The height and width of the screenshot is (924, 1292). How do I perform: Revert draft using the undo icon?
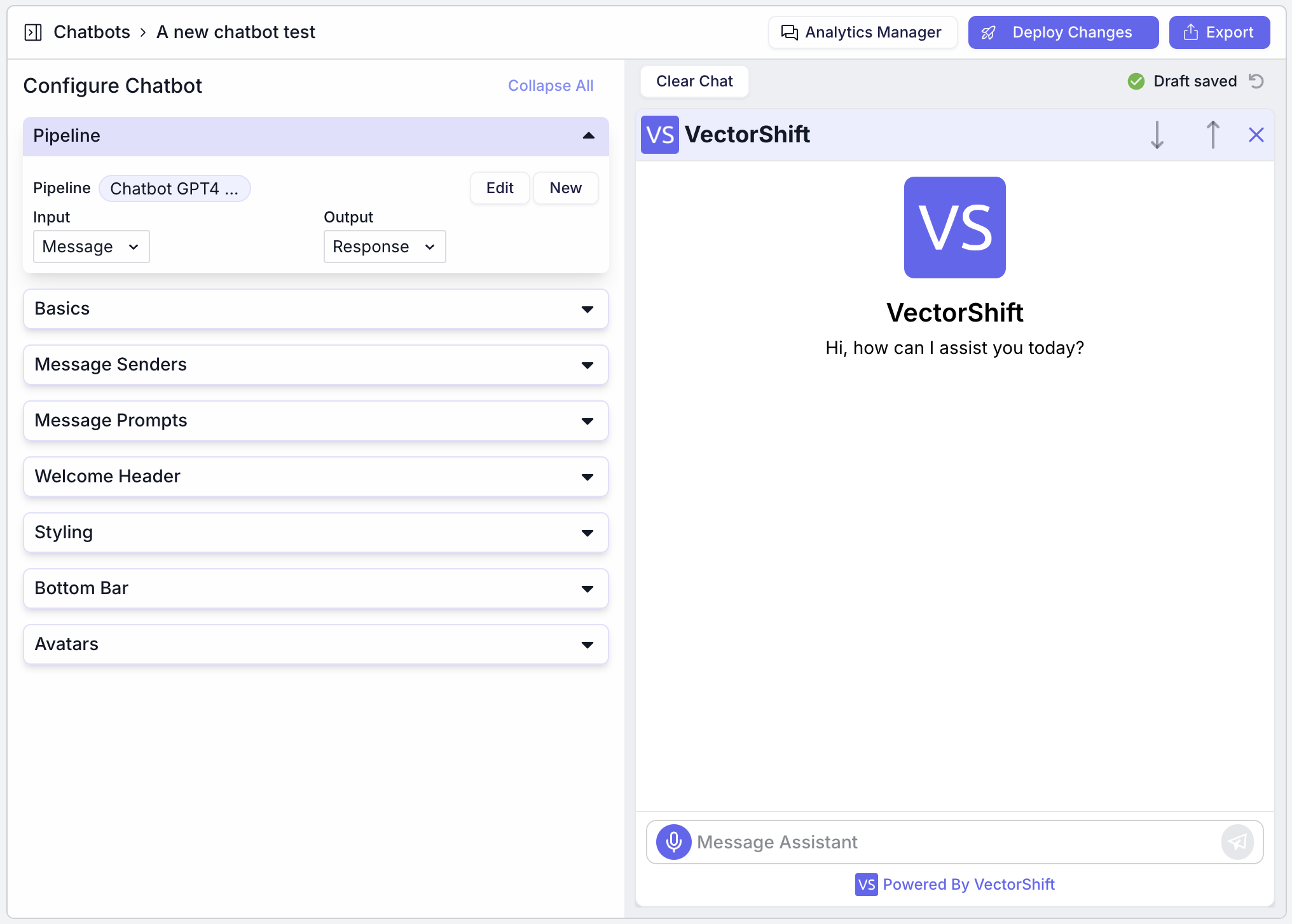click(x=1256, y=81)
